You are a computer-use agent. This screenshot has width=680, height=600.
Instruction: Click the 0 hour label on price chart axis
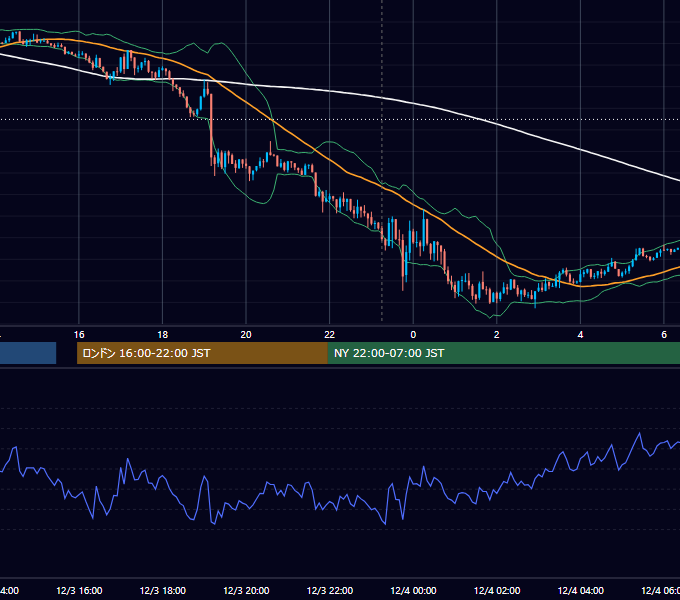(x=413, y=335)
